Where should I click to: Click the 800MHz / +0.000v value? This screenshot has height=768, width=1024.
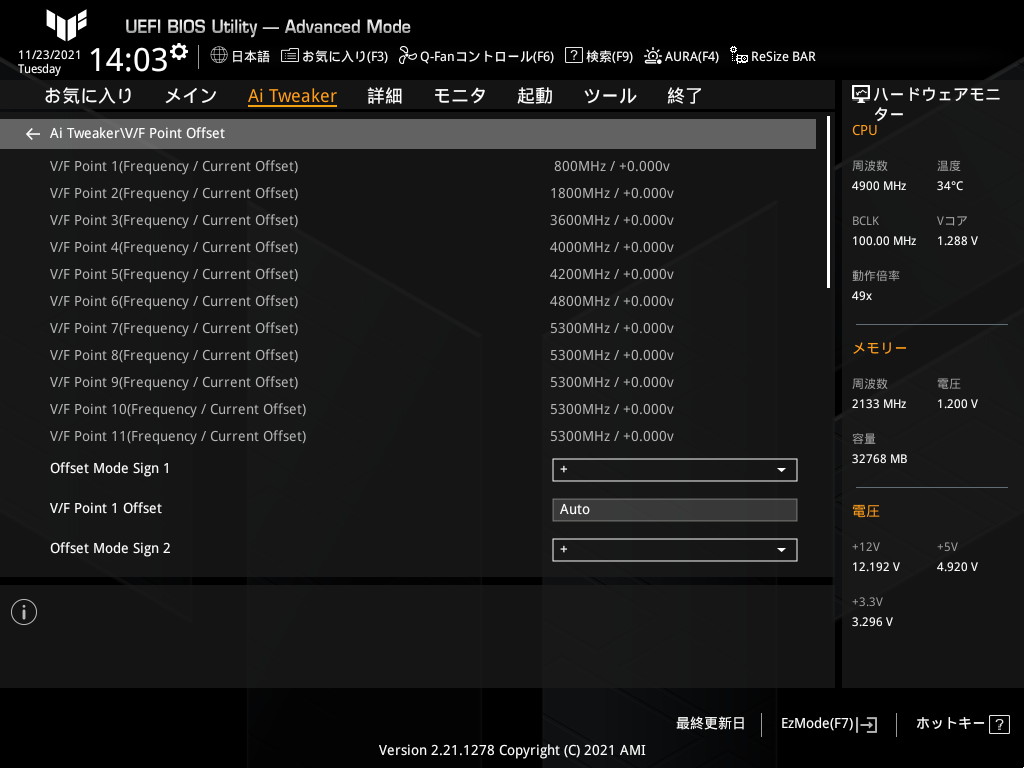point(611,167)
